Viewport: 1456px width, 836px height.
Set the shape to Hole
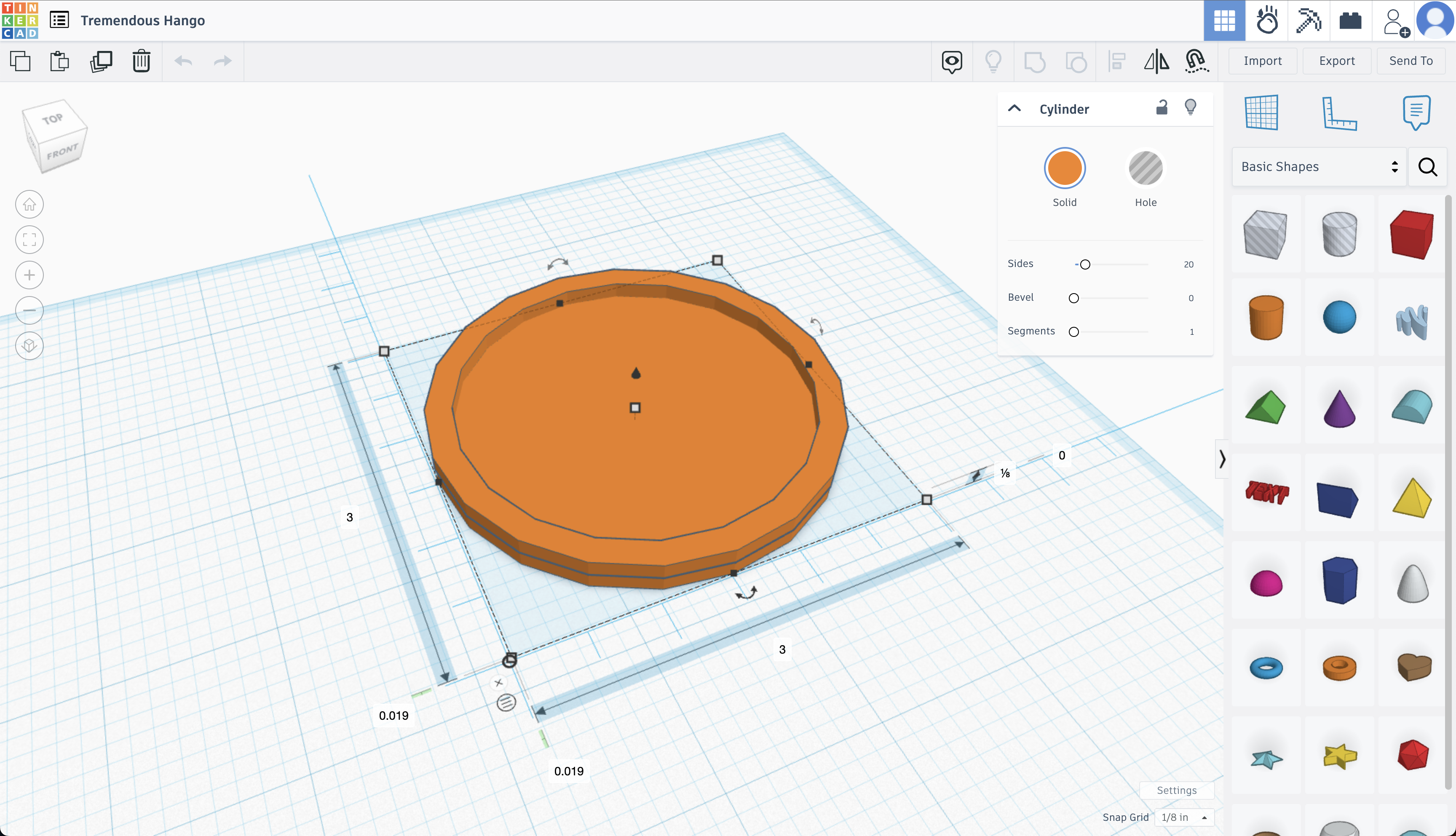pyautogui.click(x=1145, y=168)
